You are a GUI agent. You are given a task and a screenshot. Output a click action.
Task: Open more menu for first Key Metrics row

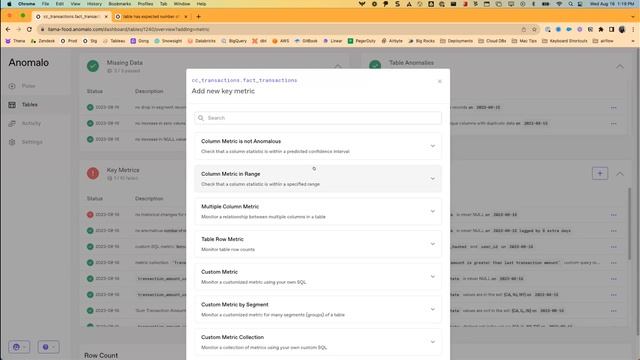click(x=613, y=215)
